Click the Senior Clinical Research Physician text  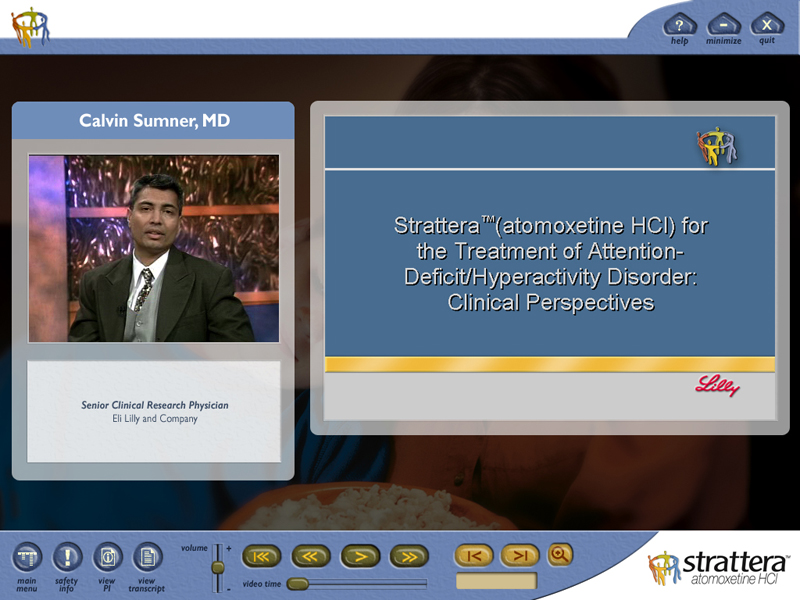click(x=155, y=405)
